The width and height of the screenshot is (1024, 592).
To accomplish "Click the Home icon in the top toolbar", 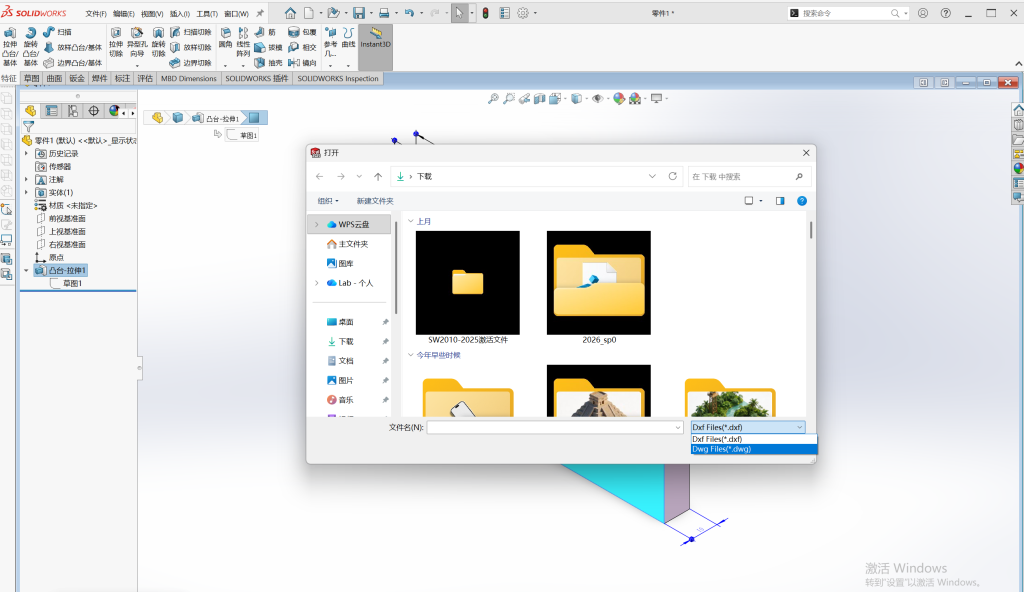I will pos(290,13).
